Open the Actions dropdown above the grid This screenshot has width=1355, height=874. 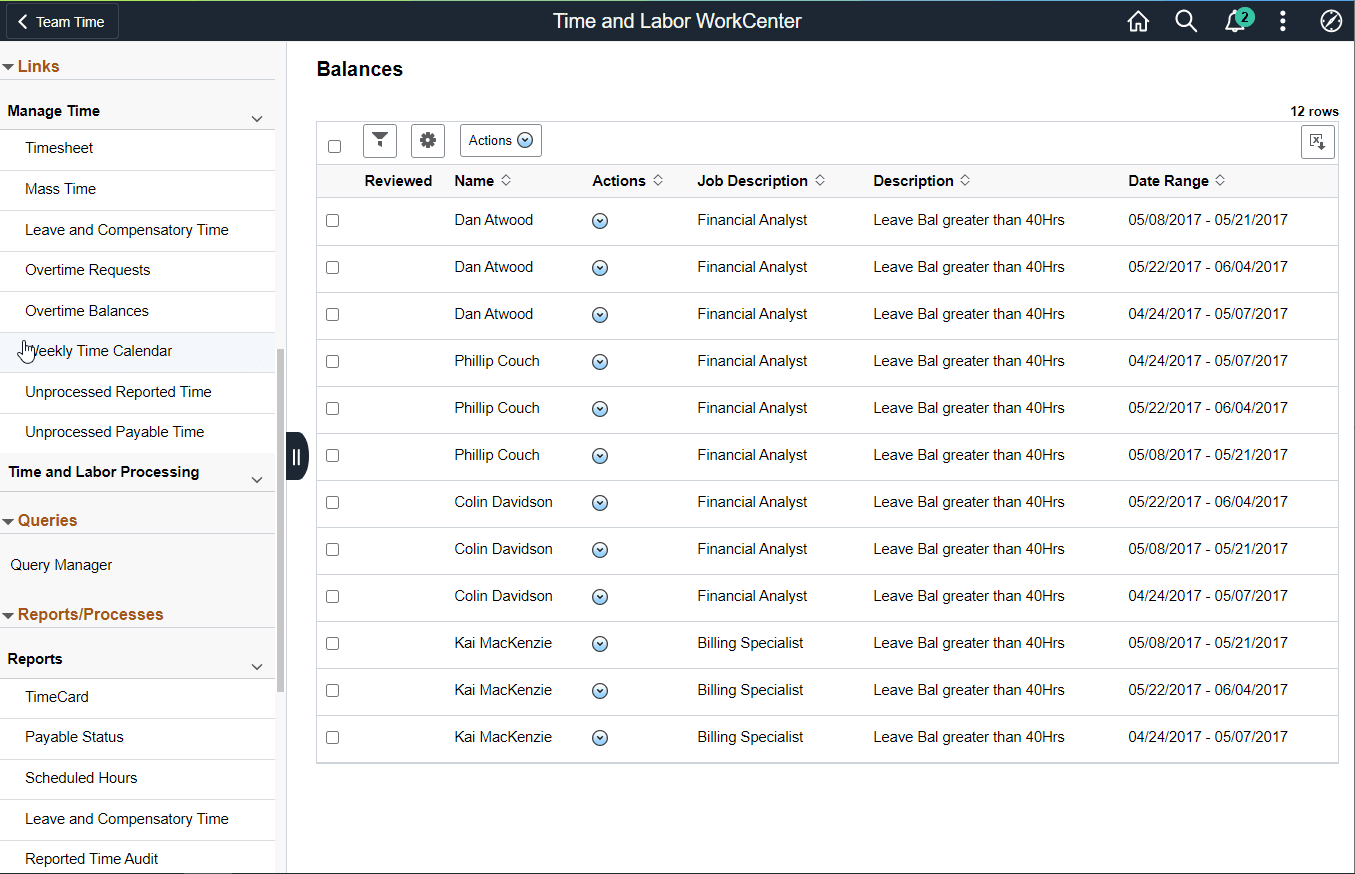(x=501, y=141)
